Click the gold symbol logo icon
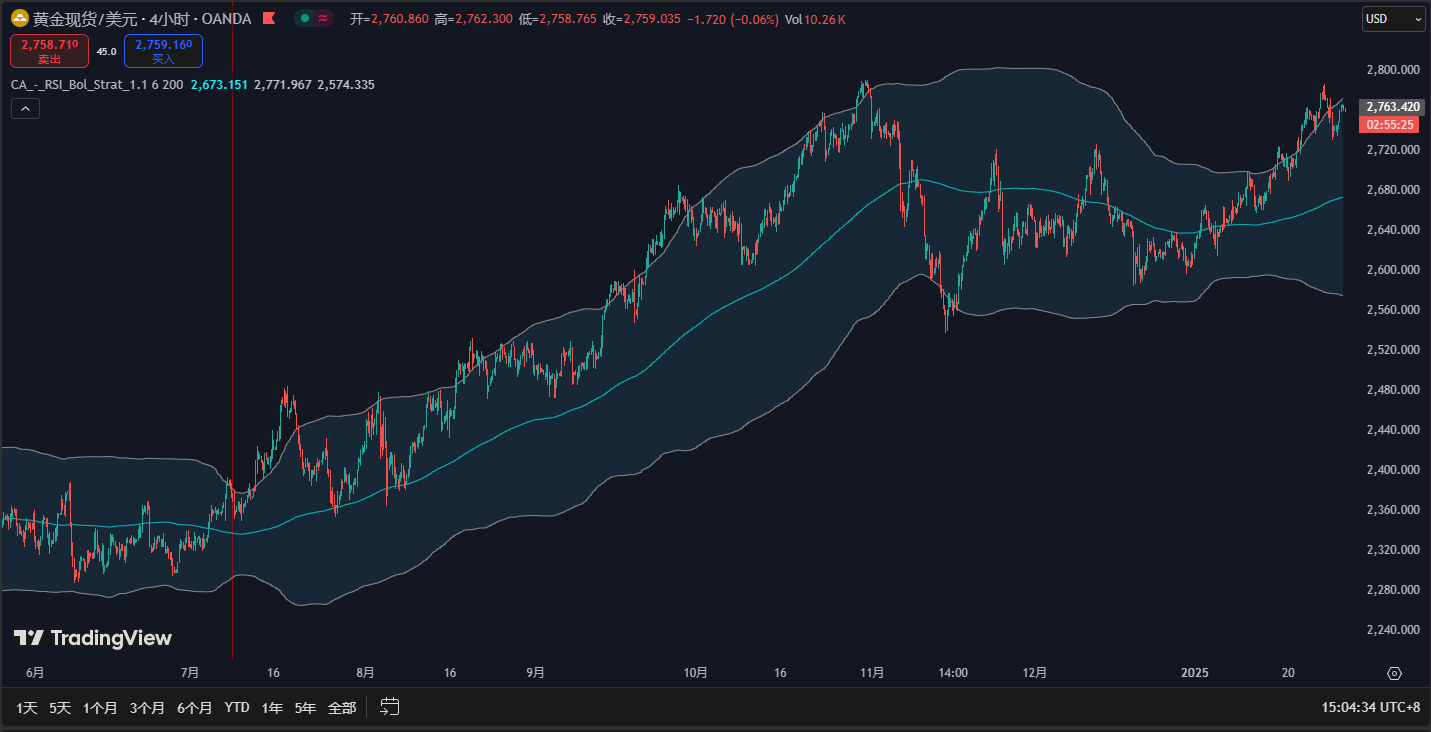The width and height of the screenshot is (1431, 732). point(19,19)
